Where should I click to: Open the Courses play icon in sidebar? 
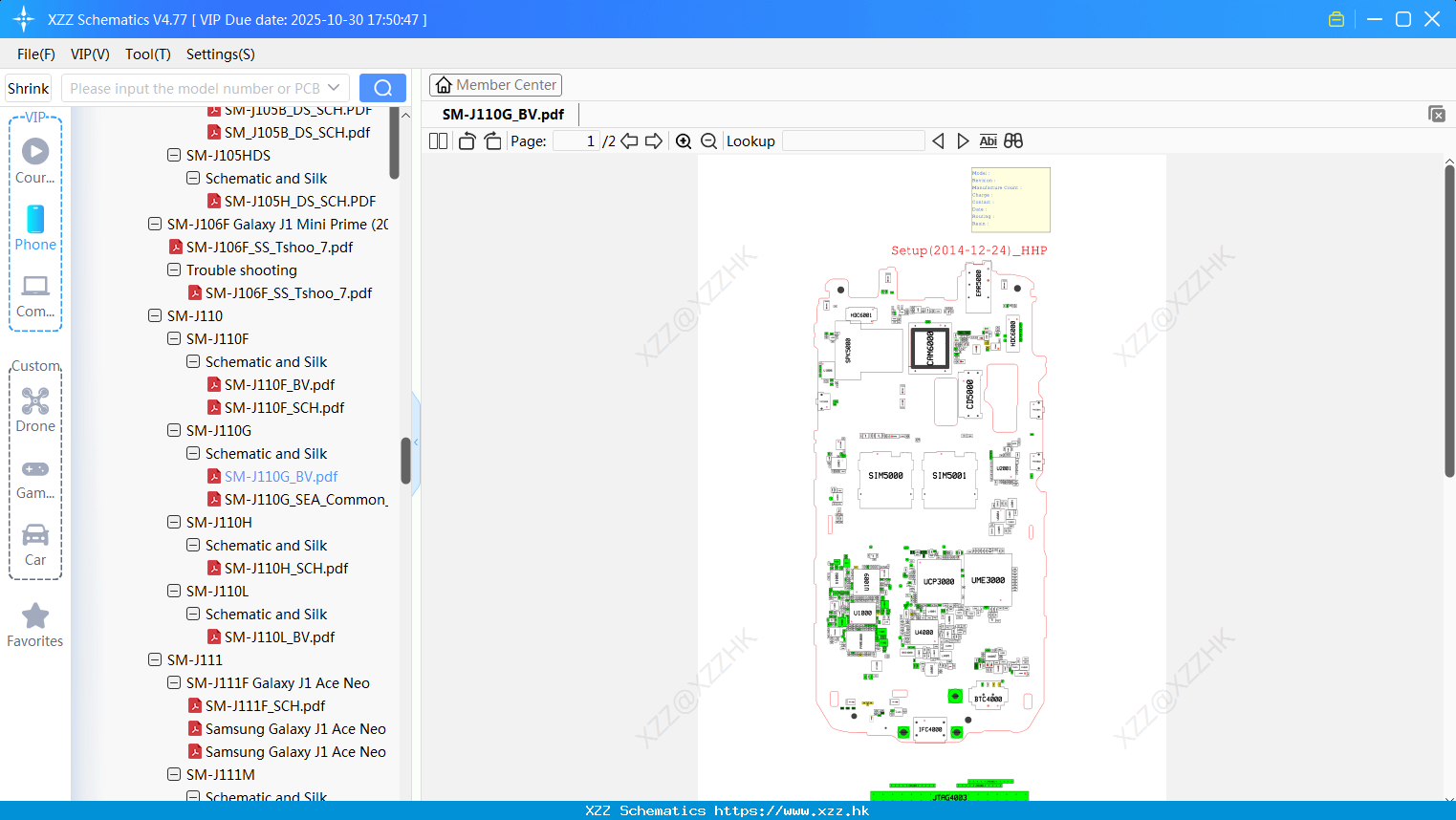(x=35, y=151)
